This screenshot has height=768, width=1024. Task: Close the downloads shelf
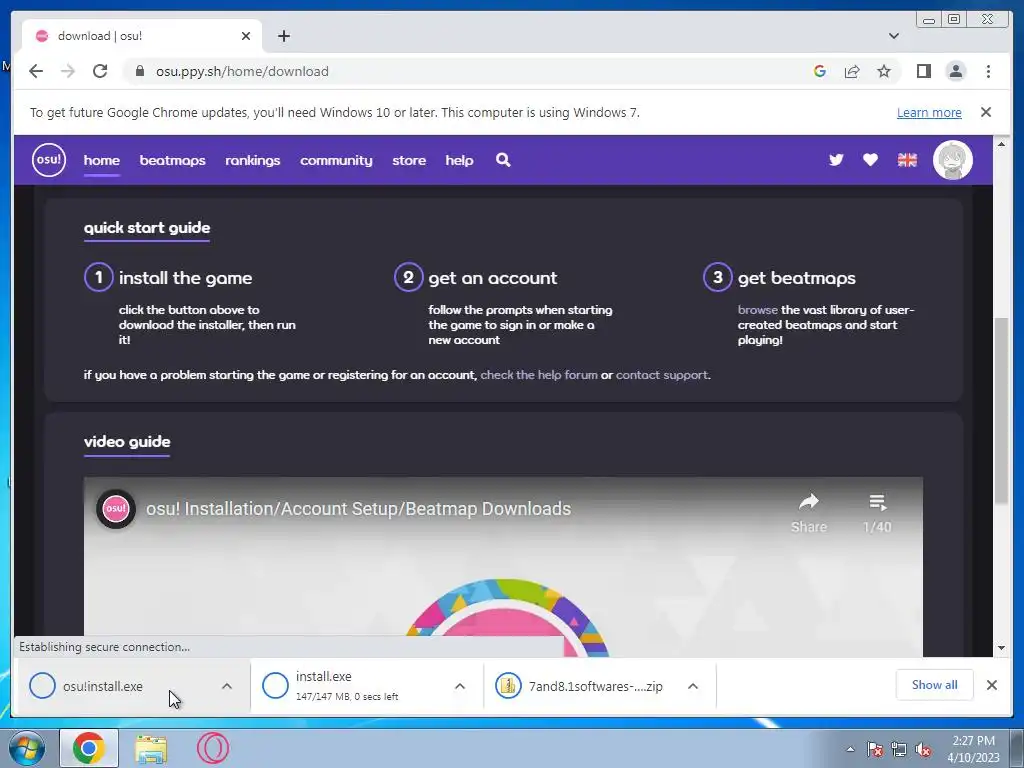pos(991,685)
